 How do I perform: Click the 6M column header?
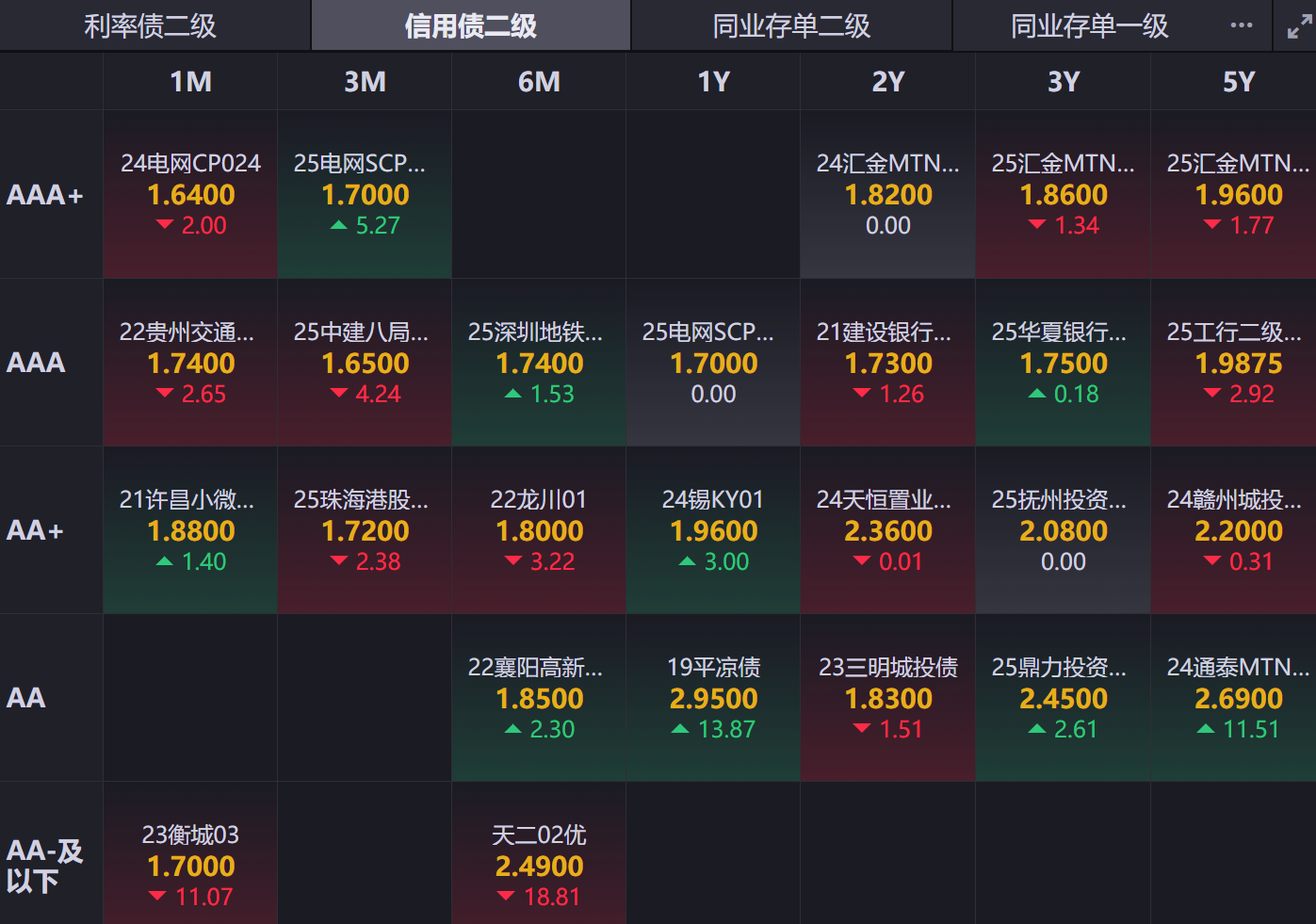point(539,82)
